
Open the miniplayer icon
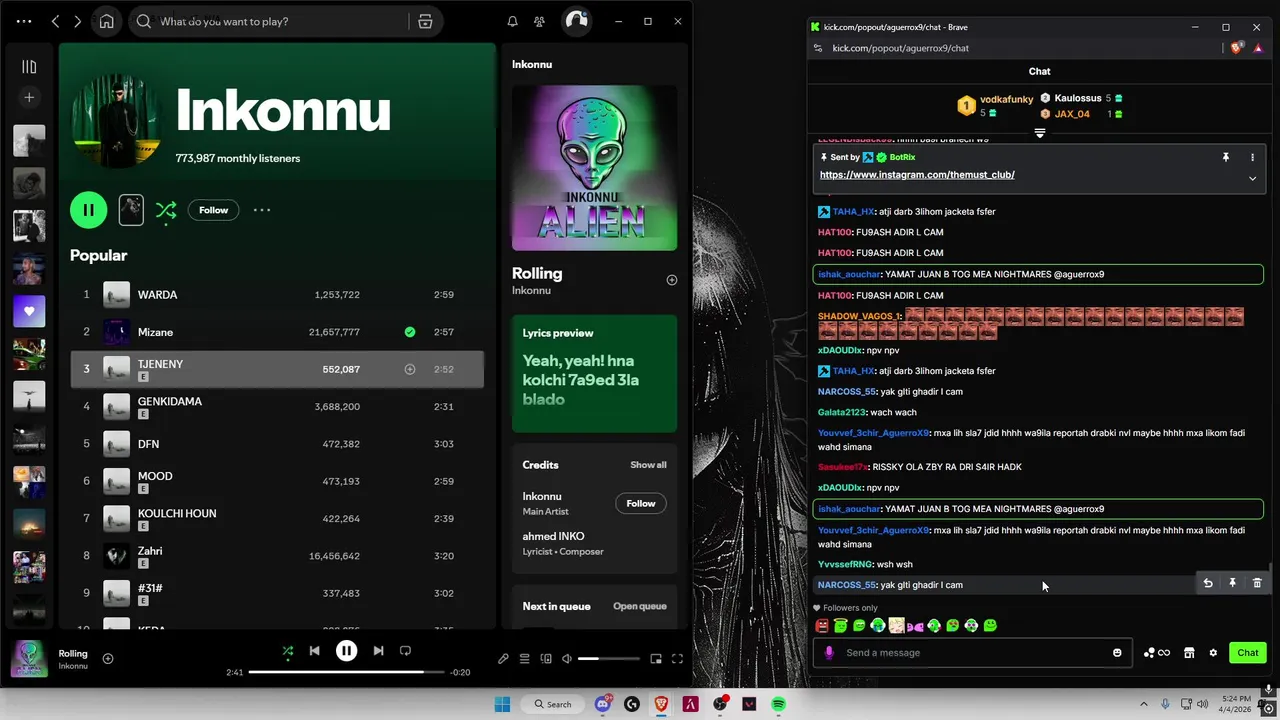[x=656, y=659]
